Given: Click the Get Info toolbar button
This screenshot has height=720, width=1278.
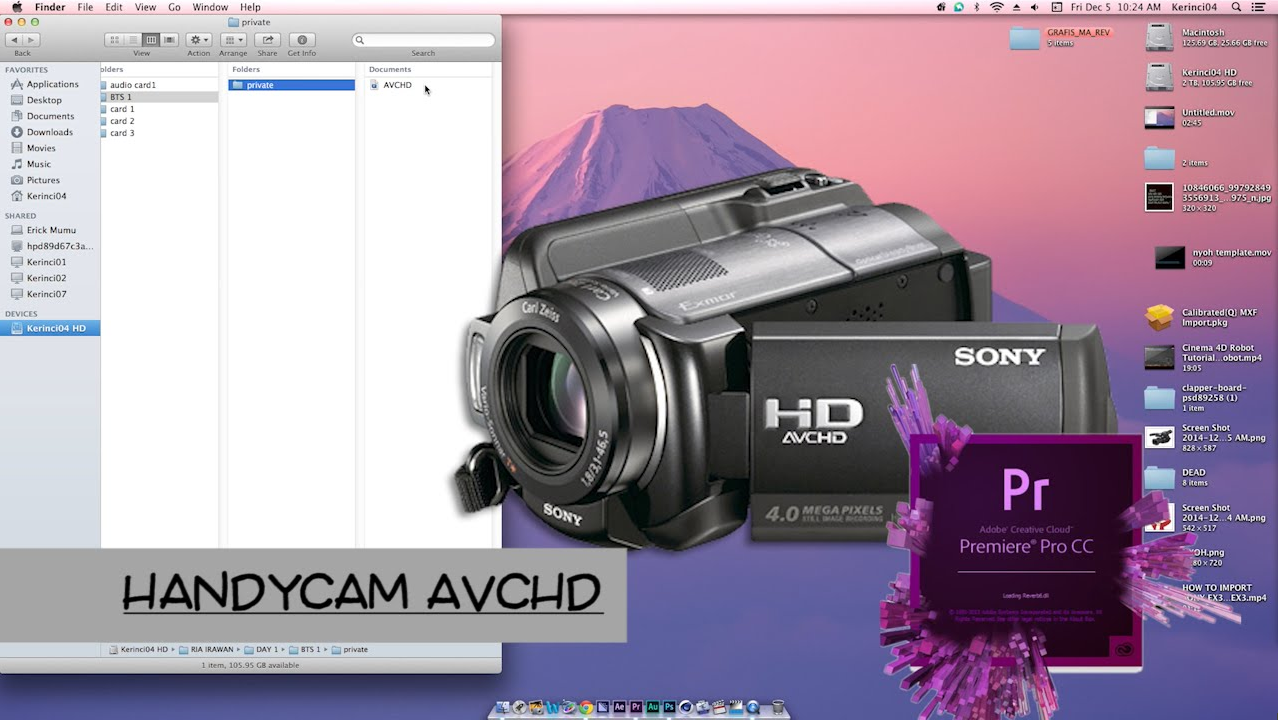Looking at the screenshot, I should pyautogui.click(x=302, y=40).
